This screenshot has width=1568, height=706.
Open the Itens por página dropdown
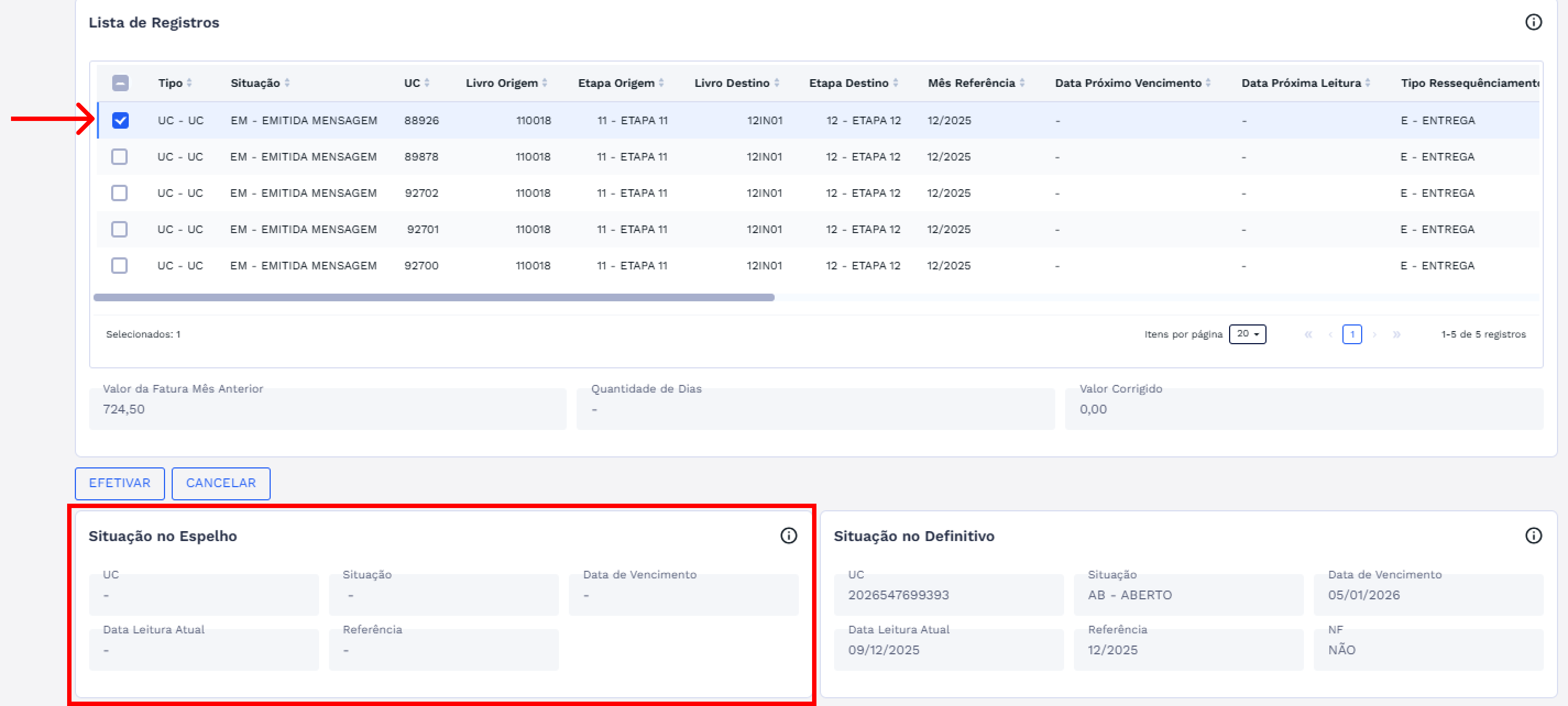1247,334
